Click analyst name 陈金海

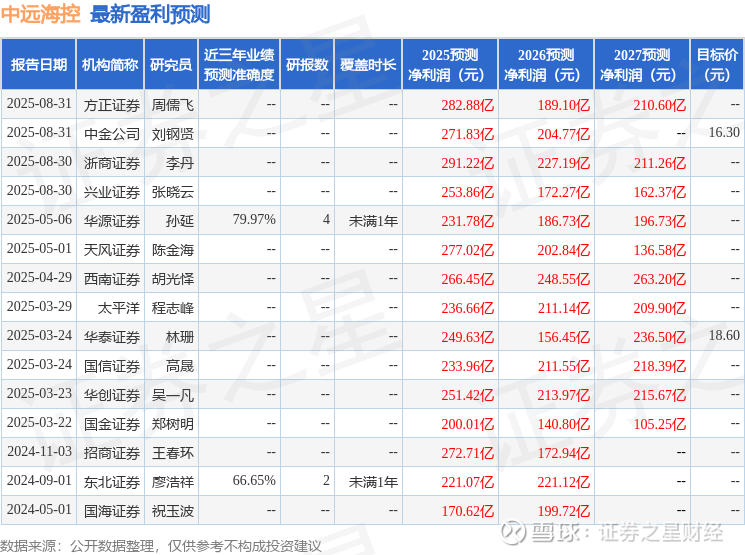(x=172, y=250)
